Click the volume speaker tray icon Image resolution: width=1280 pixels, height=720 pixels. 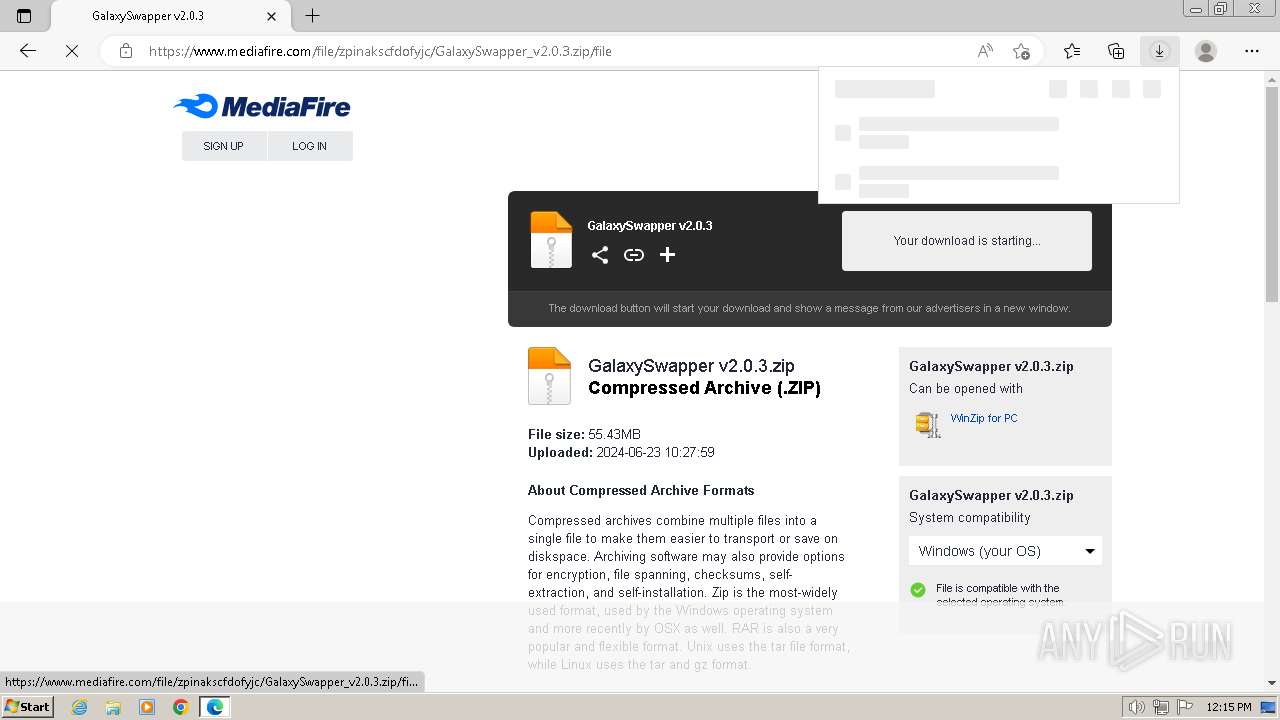[1138, 707]
